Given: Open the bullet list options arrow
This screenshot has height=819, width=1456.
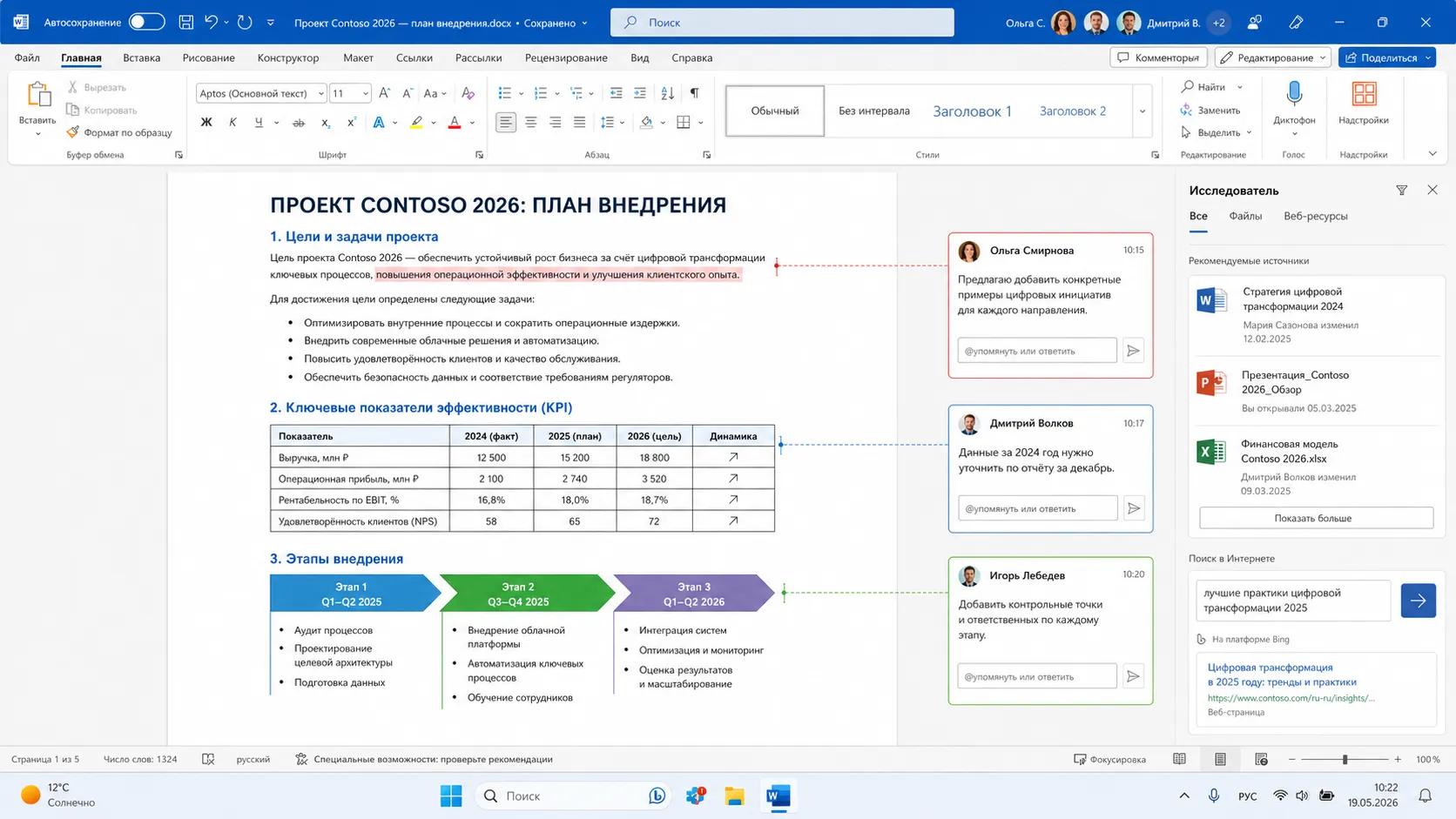Looking at the screenshot, I should coord(521,93).
